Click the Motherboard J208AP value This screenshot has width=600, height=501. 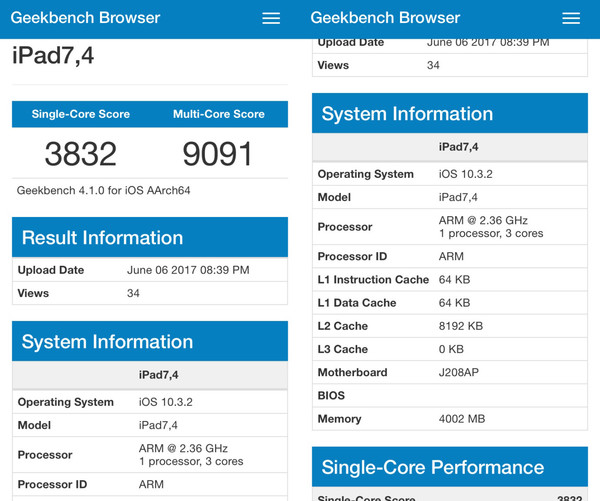pyautogui.click(x=460, y=372)
